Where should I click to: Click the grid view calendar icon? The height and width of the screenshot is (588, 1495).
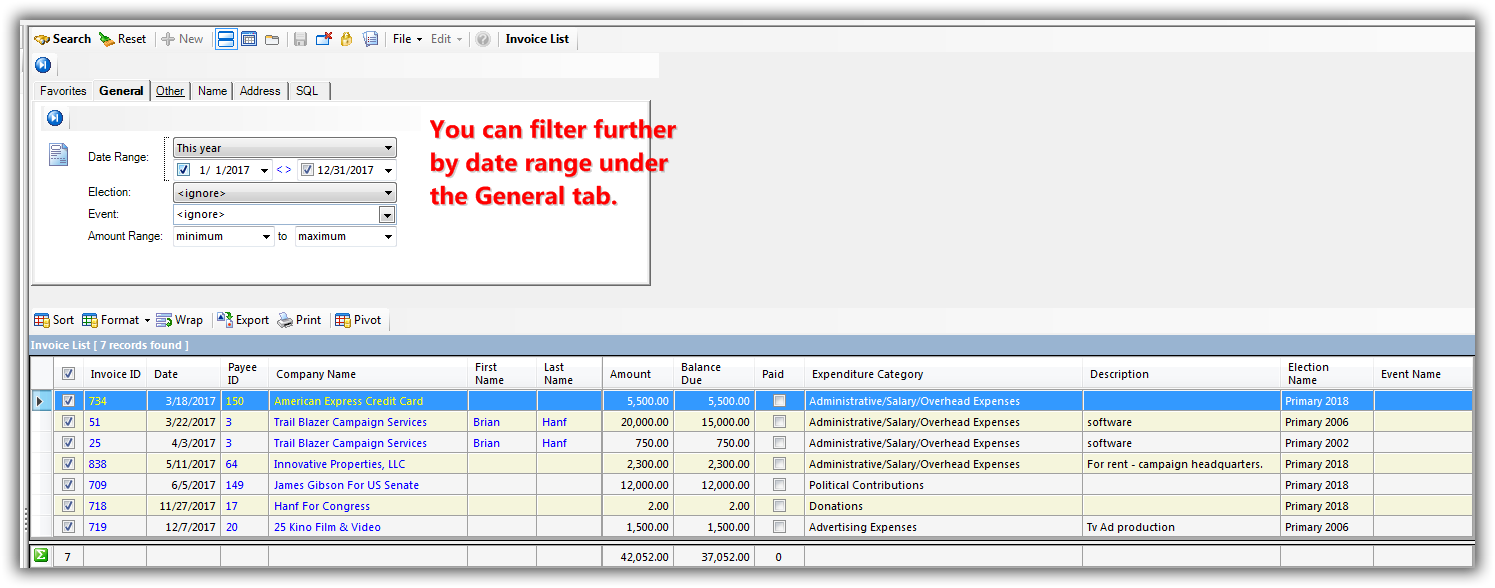[249, 39]
